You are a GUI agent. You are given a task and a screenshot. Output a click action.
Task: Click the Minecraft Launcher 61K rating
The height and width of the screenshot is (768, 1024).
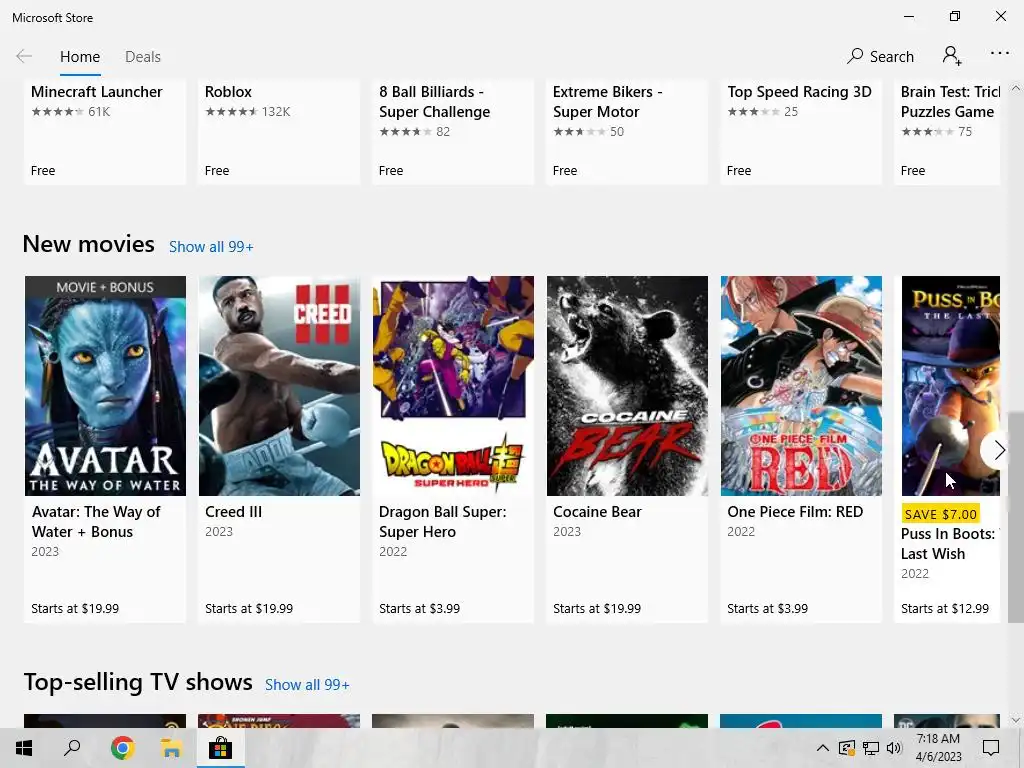71,112
